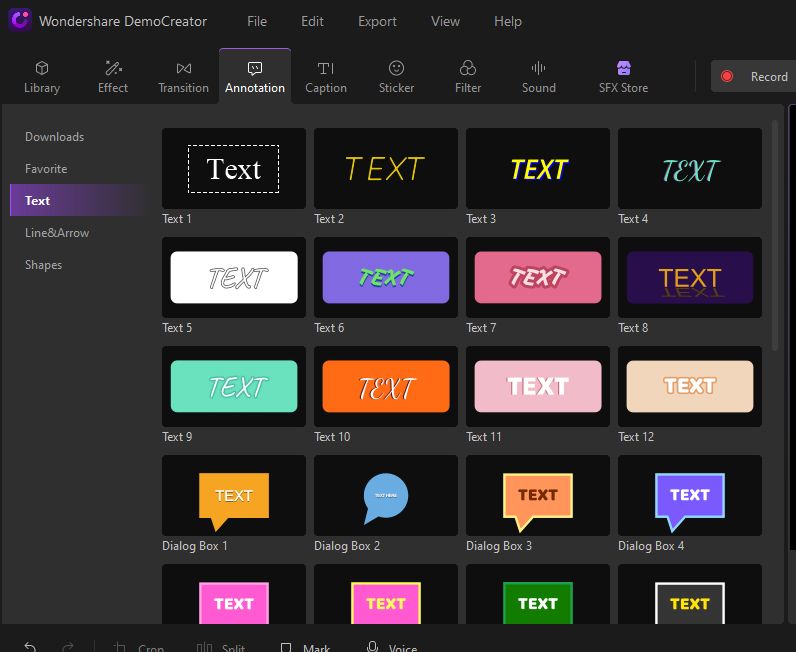Choose the magenta TEXT box without border

[x=234, y=594]
